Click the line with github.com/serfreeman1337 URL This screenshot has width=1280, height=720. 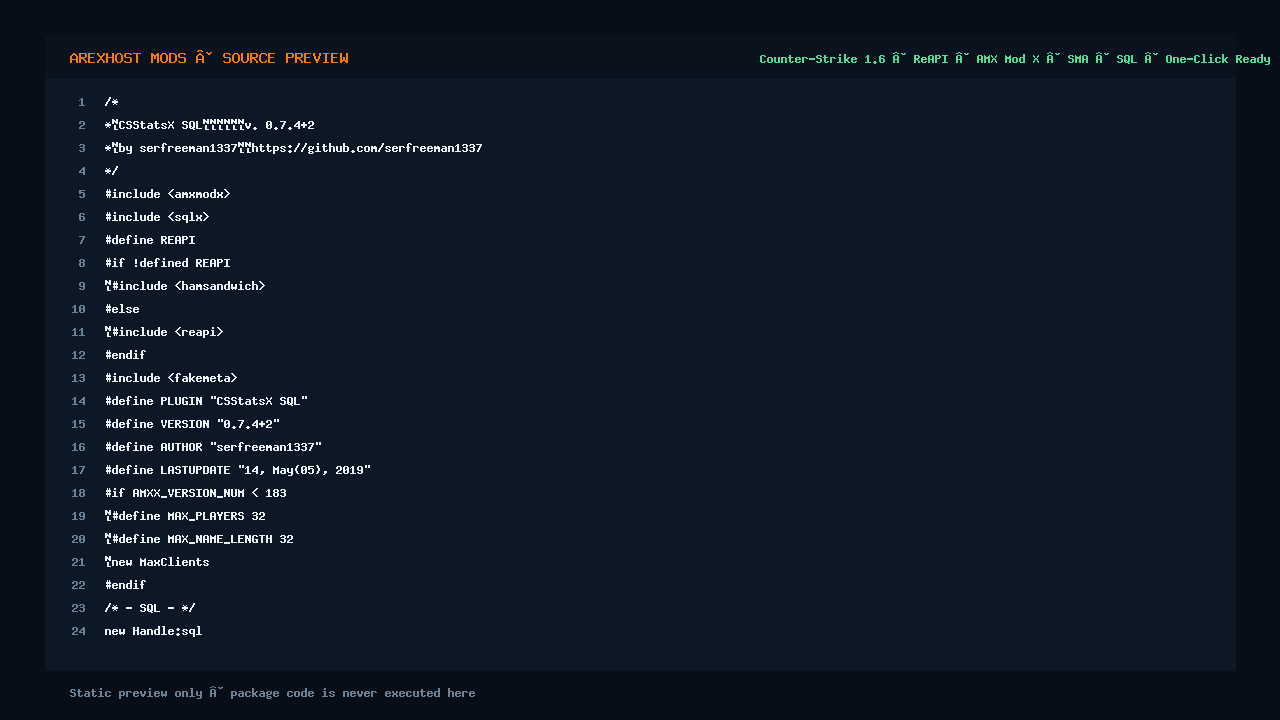(293, 148)
